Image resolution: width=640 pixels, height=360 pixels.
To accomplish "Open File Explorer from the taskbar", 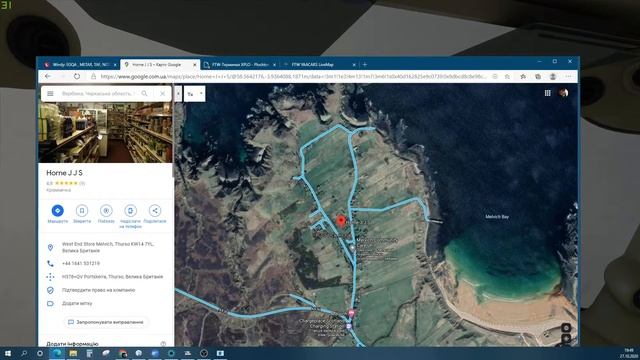I will pyautogui.click(x=73, y=353).
